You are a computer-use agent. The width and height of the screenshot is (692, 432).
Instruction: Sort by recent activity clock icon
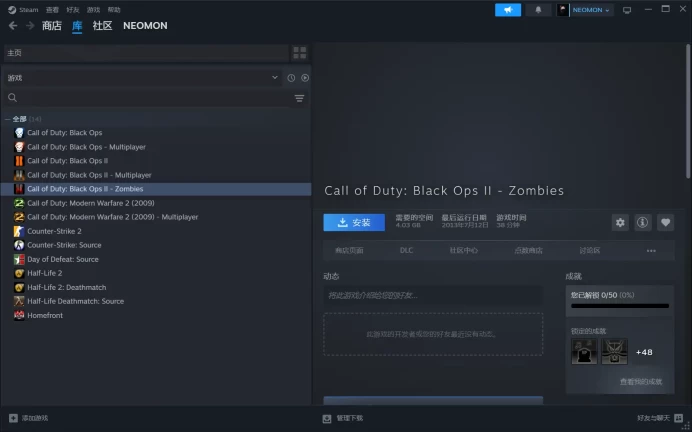(291, 78)
